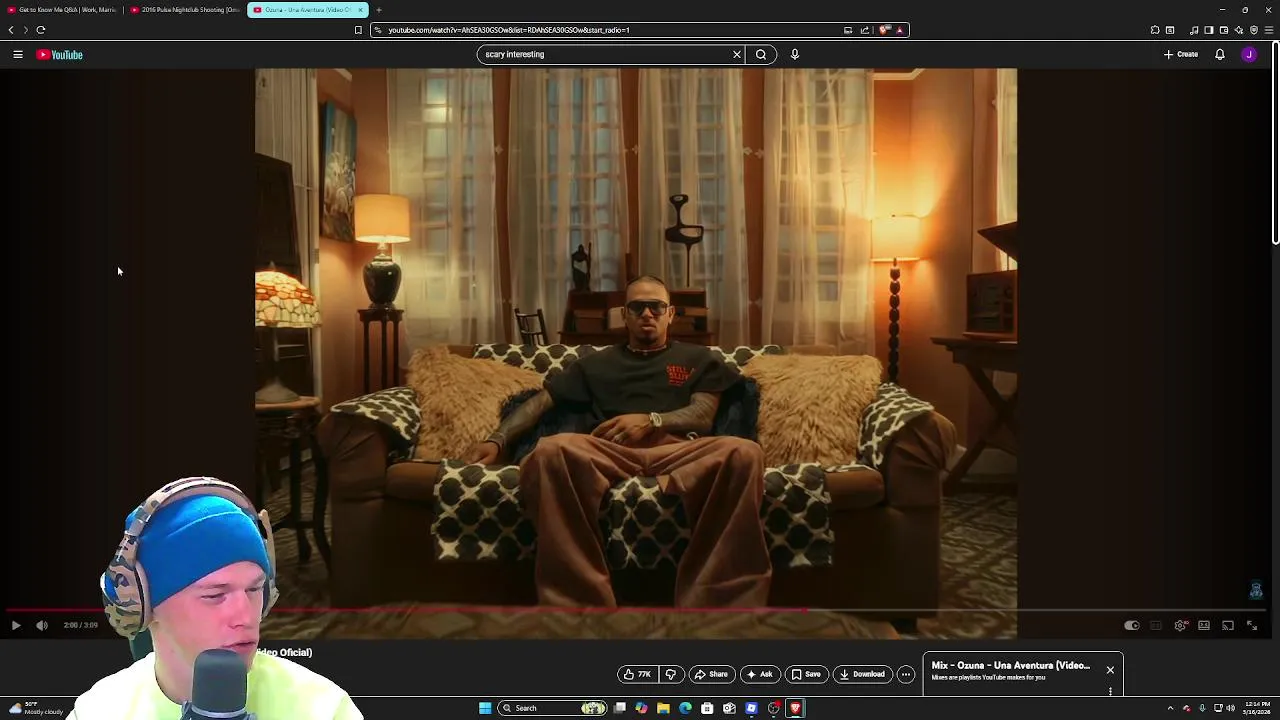Screen dimensions: 1280x720
Task: Close the Mix playlist panel
Action: pyautogui.click(x=1110, y=670)
